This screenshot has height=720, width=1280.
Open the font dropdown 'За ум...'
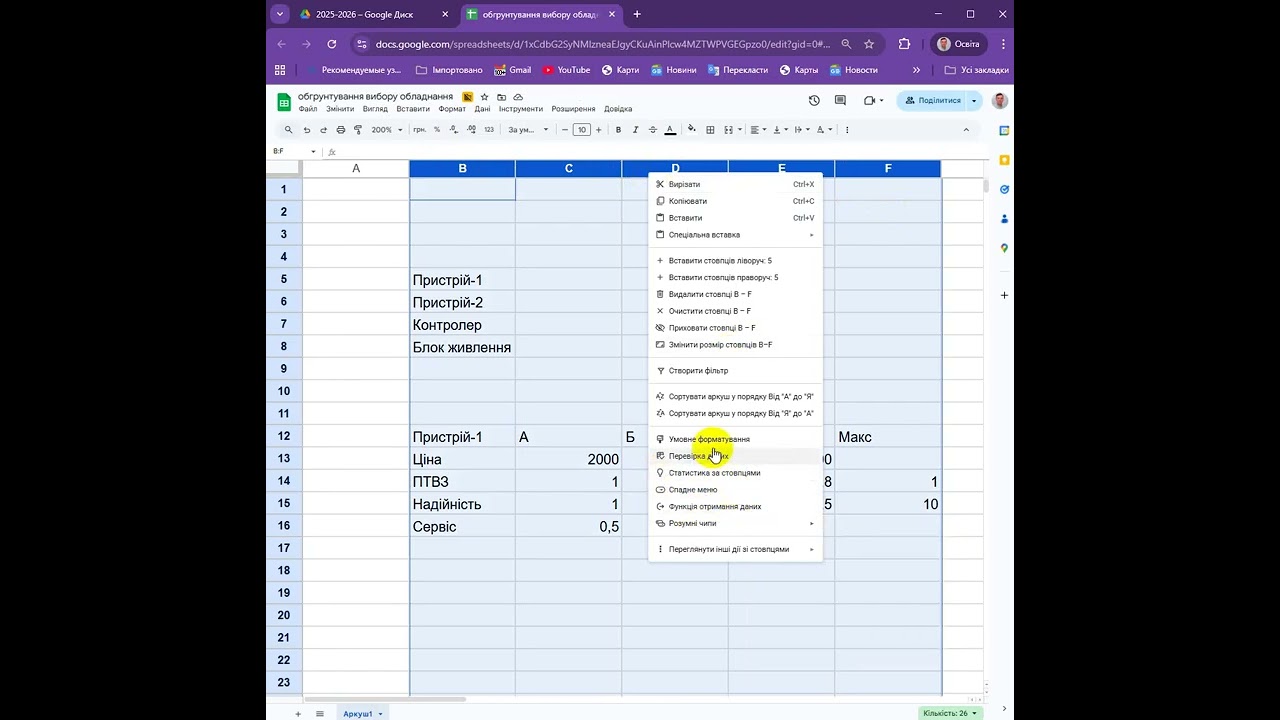[x=528, y=130]
